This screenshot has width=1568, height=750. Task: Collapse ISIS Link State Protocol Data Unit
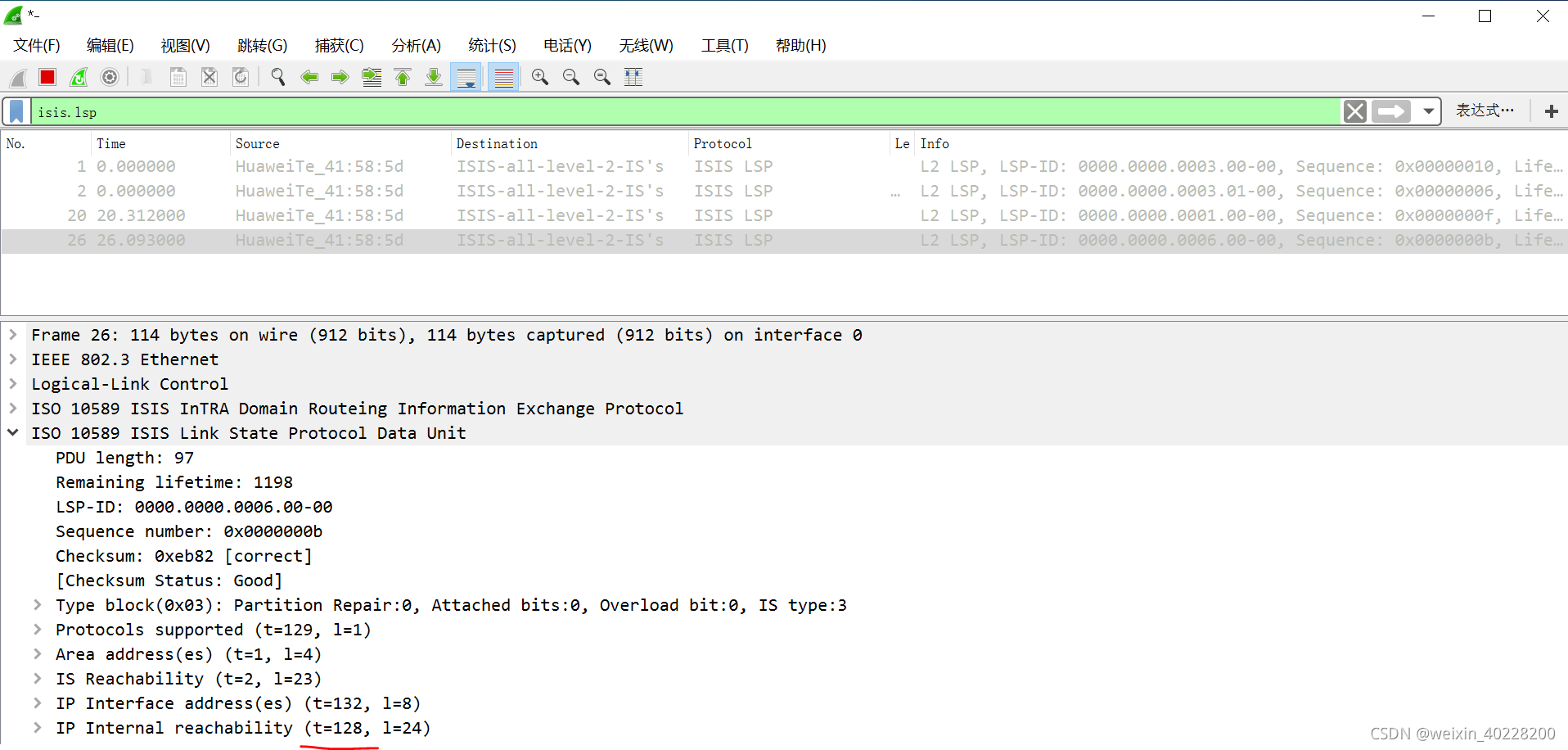coord(13,433)
